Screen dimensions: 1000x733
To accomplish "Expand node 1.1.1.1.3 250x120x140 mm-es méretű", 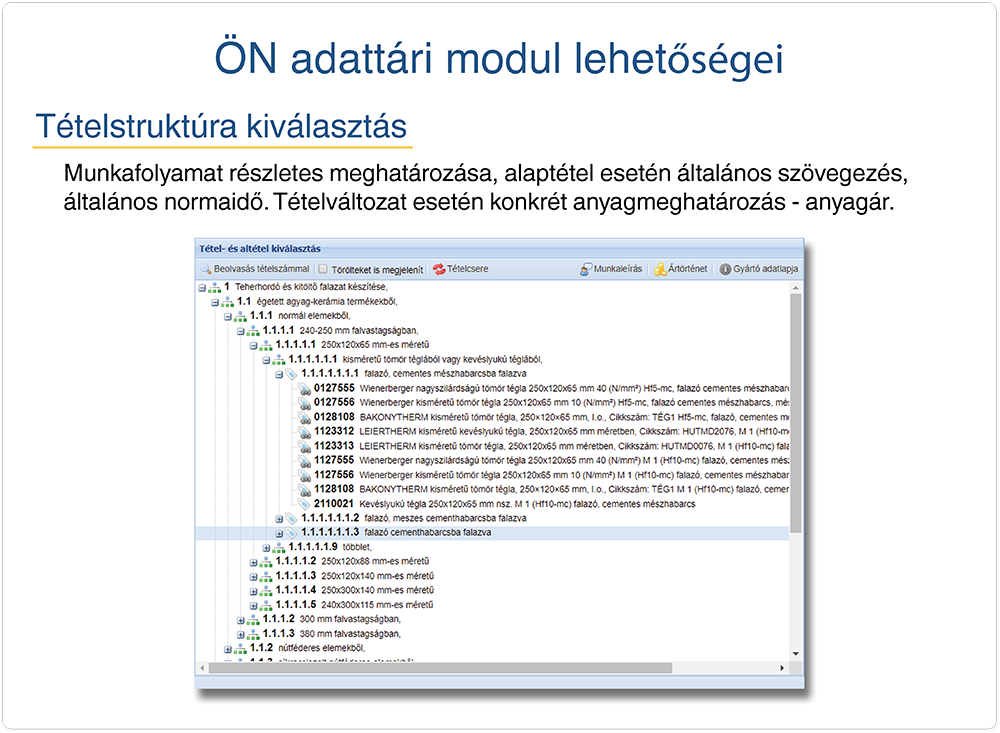I will [253, 577].
